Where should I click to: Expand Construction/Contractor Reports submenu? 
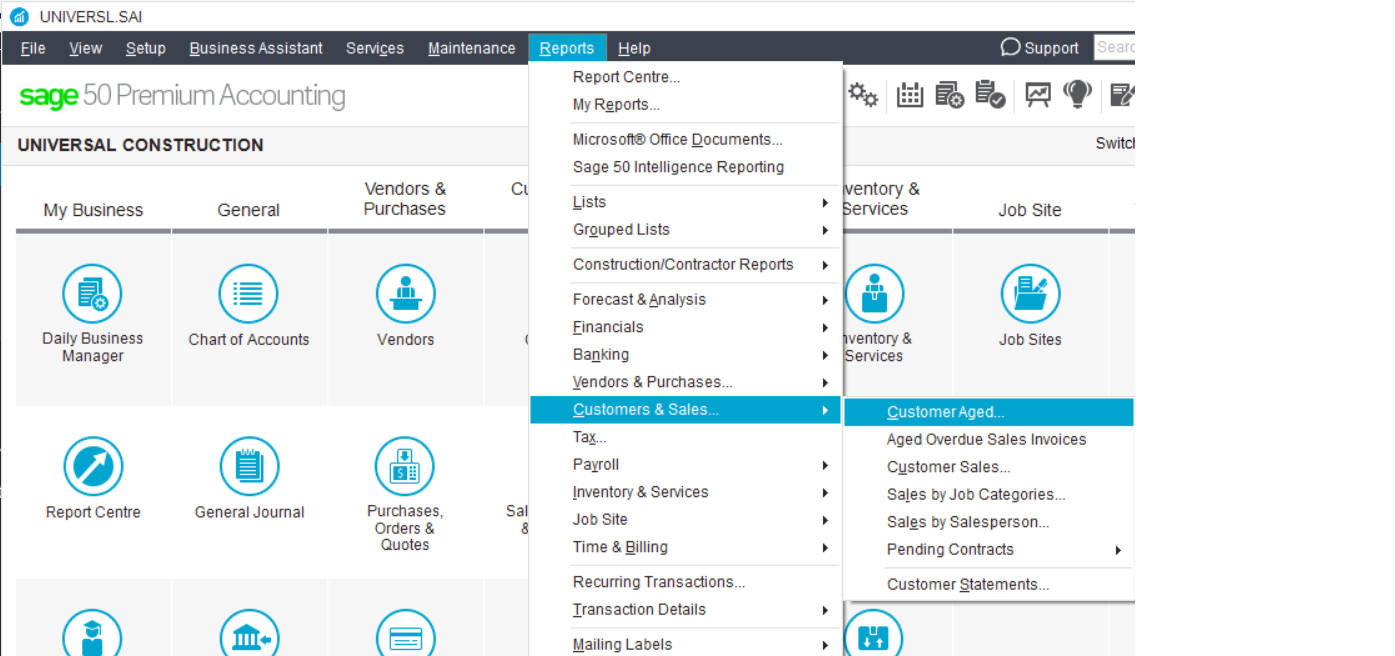685,264
